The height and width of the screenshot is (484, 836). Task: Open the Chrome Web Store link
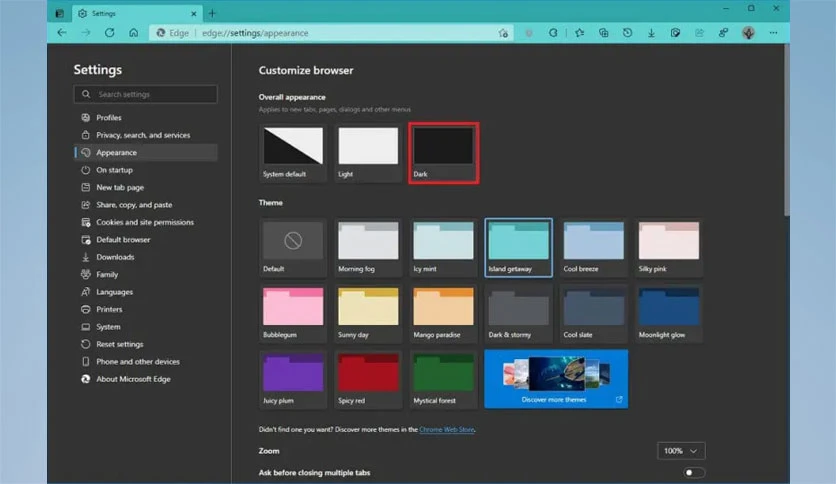(x=447, y=429)
